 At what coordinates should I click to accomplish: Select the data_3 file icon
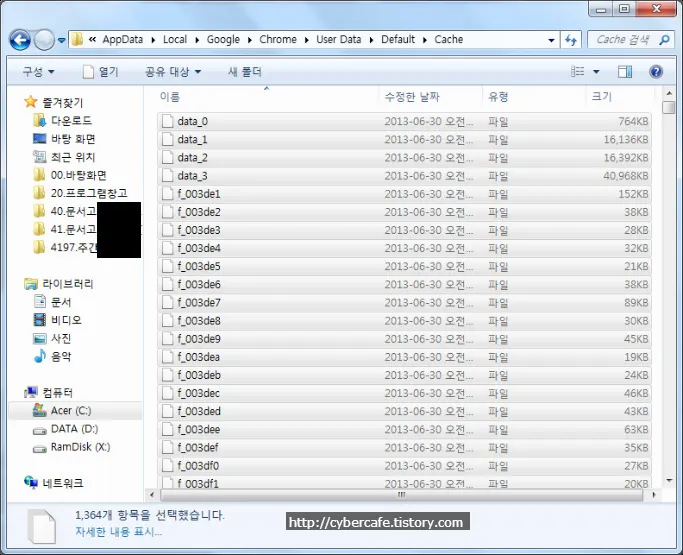[167, 176]
